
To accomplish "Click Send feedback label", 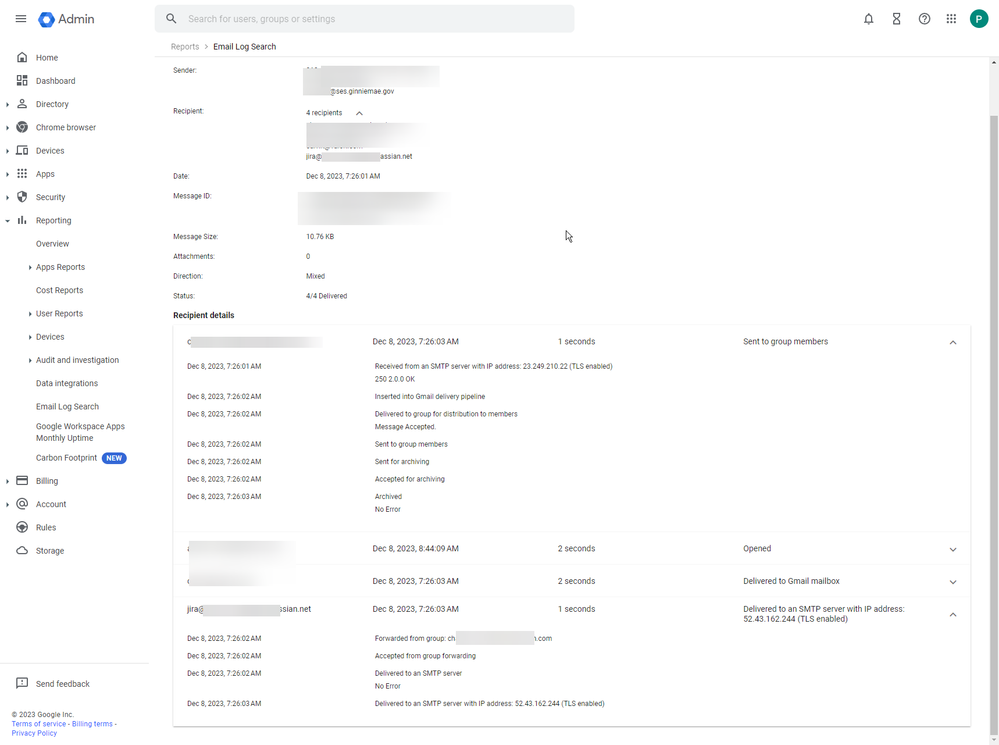I will click(62, 684).
